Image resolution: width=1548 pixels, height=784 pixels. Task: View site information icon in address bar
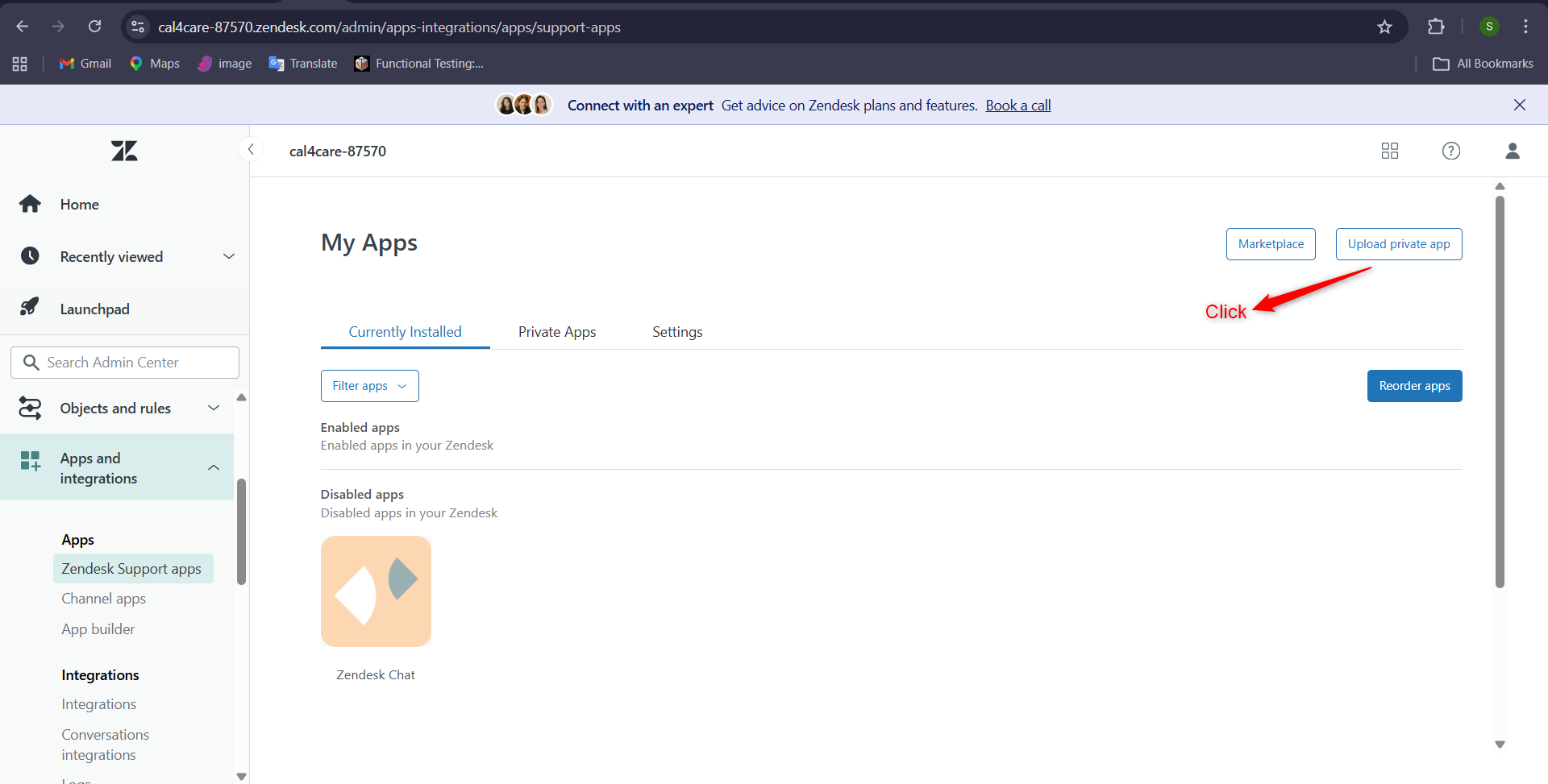[x=138, y=27]
